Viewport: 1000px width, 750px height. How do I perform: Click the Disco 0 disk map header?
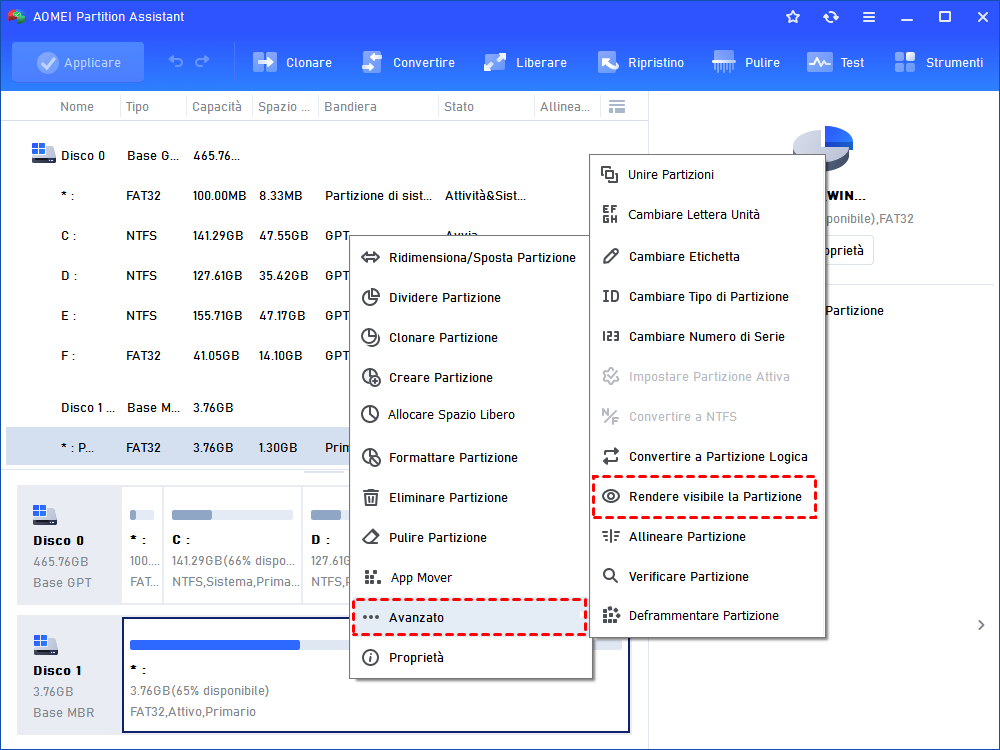[x=69, y=545]
